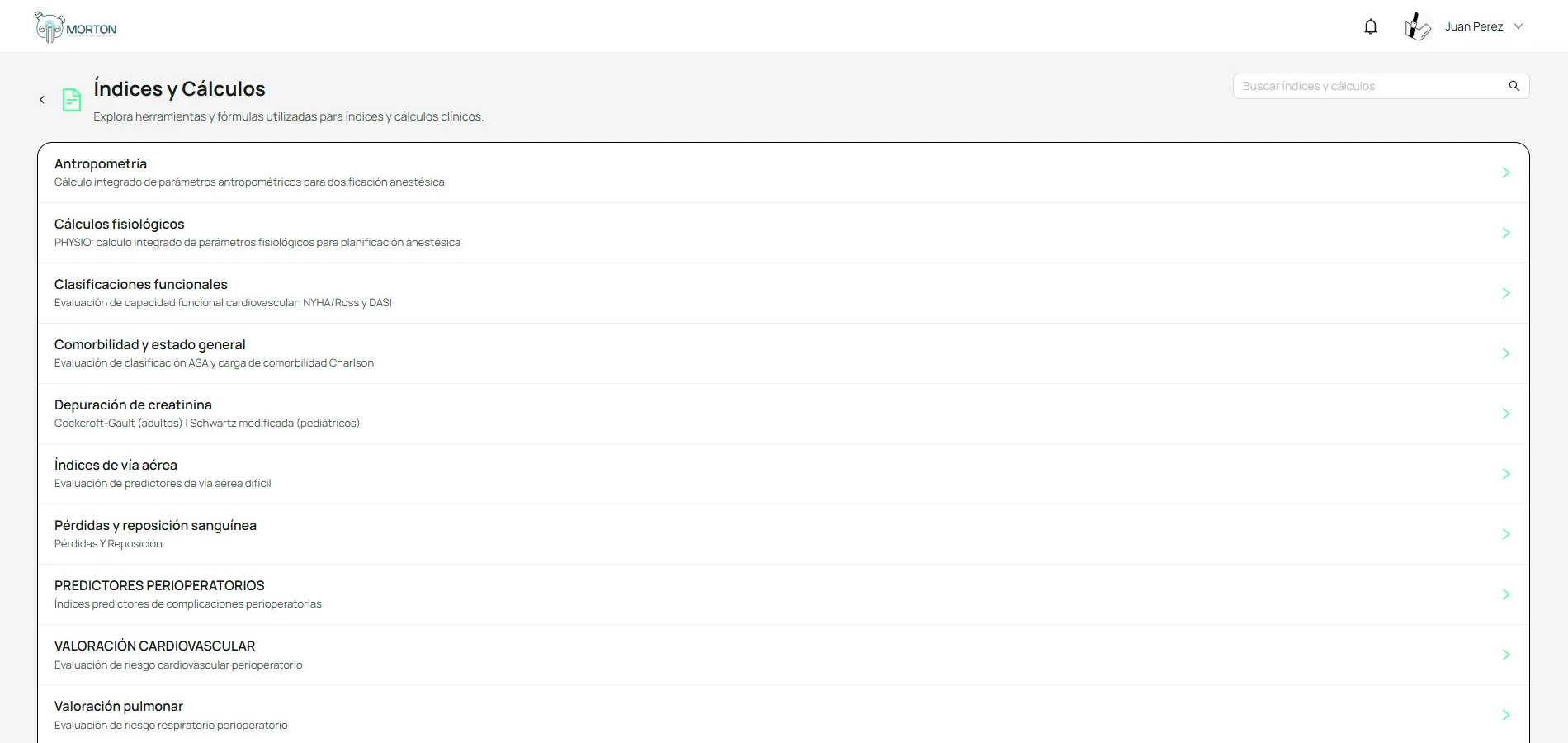Click the Cálculos fisiológicos row chevron

point(1506,233)
